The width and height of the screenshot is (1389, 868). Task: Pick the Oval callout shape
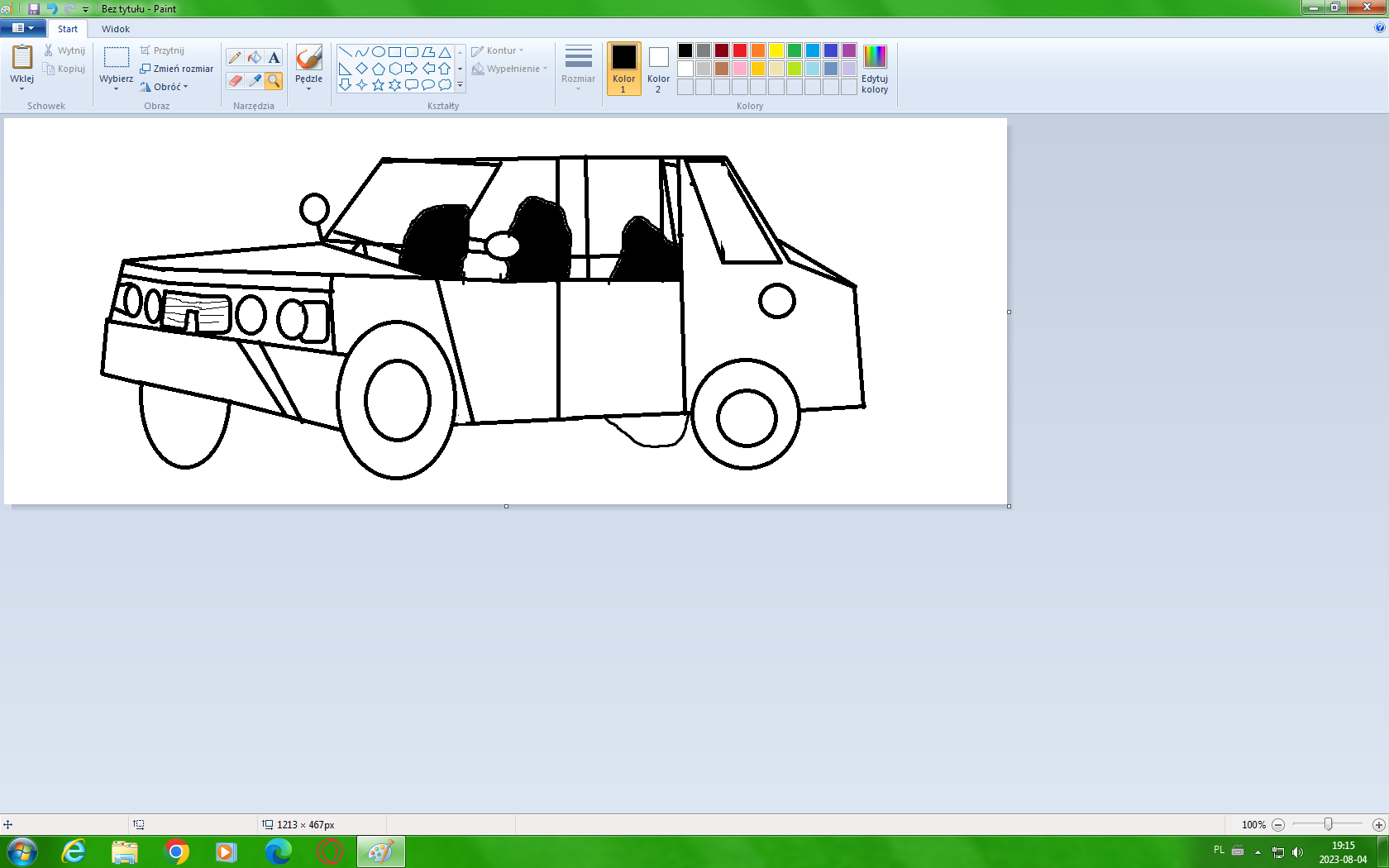(428, 85)
